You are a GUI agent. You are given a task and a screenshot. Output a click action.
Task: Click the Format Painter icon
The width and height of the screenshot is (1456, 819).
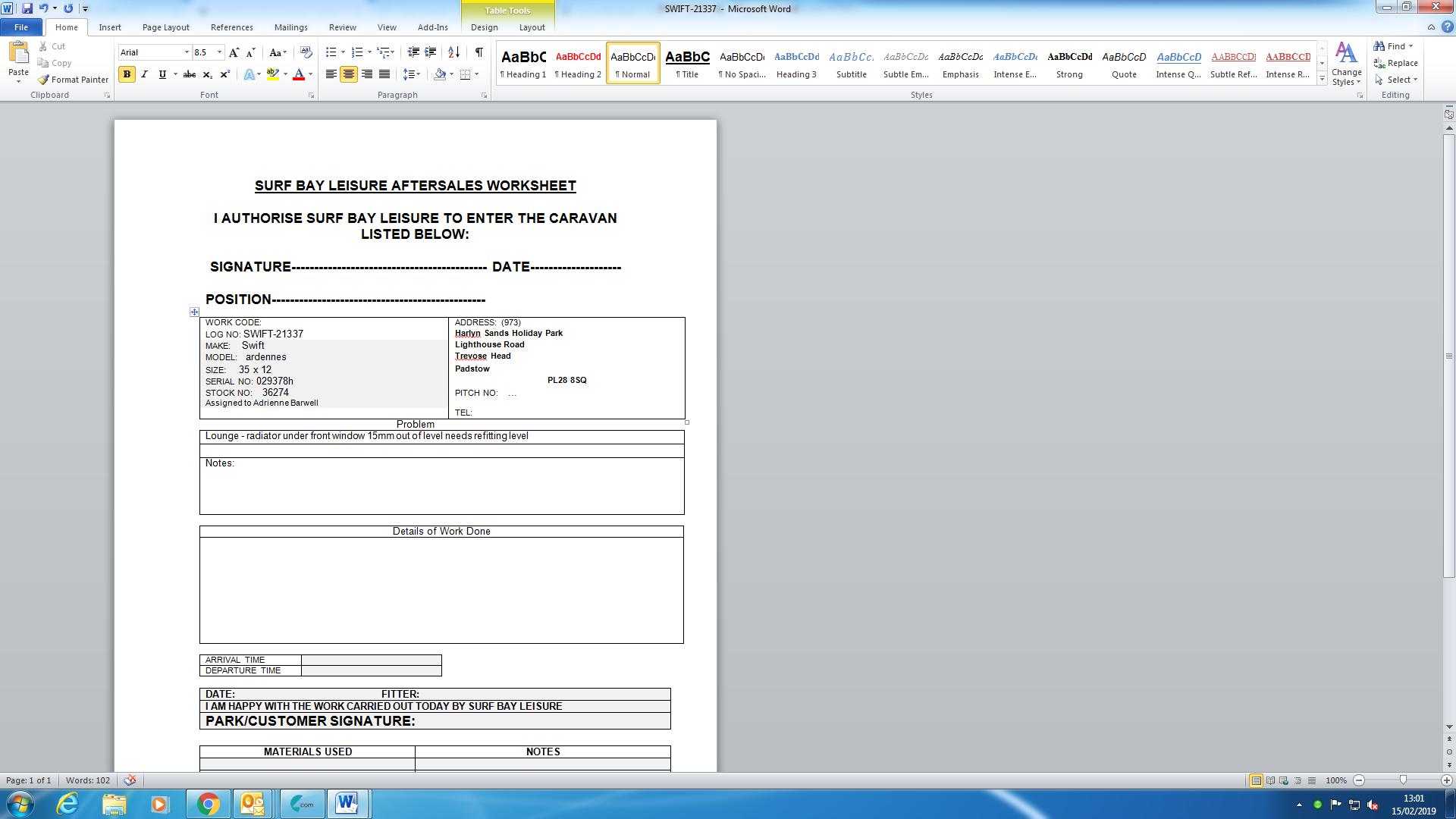pyautogui.click(x=44, y=80)
